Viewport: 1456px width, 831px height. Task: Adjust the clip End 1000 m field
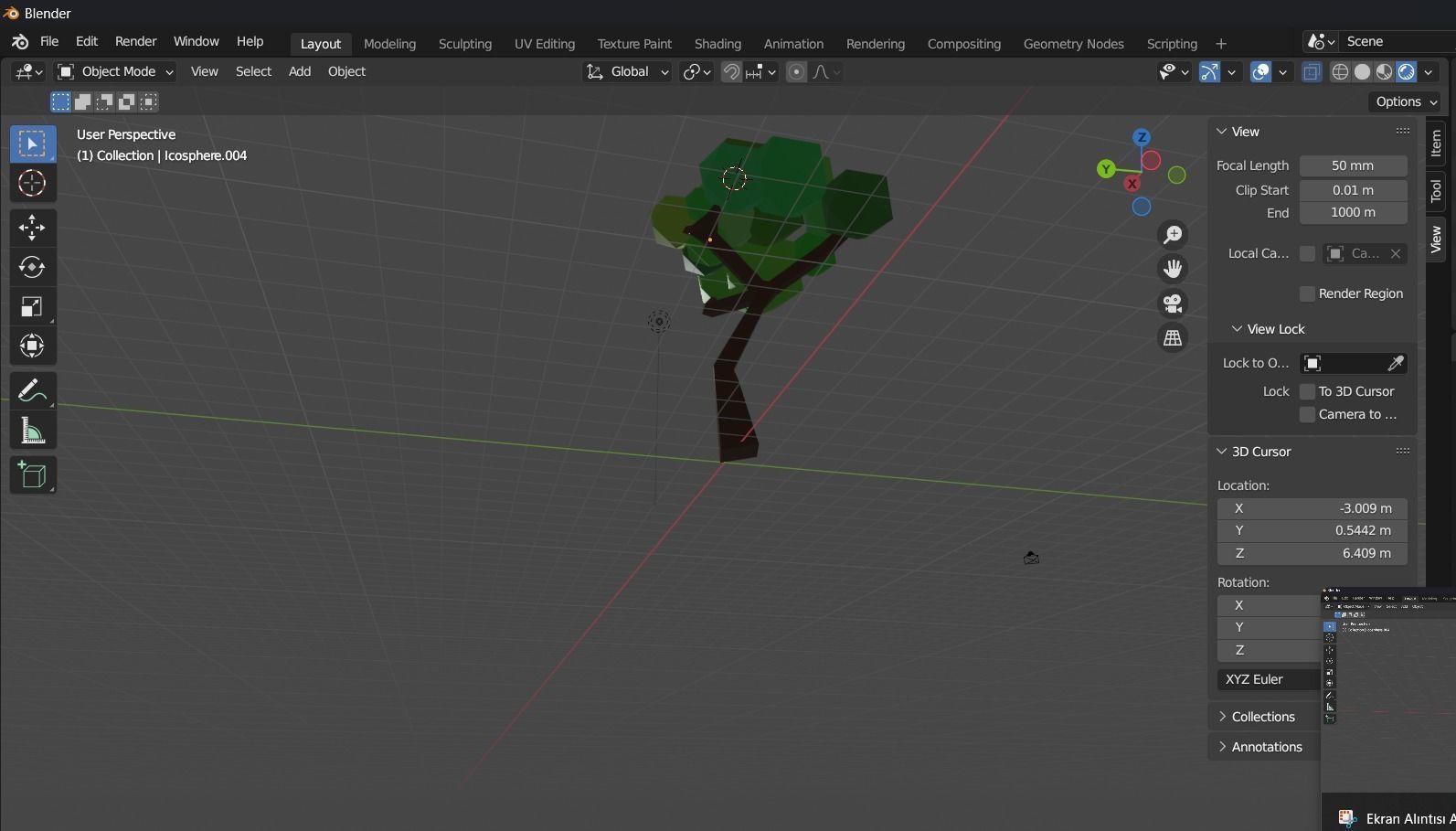[x=1353, y=212]
